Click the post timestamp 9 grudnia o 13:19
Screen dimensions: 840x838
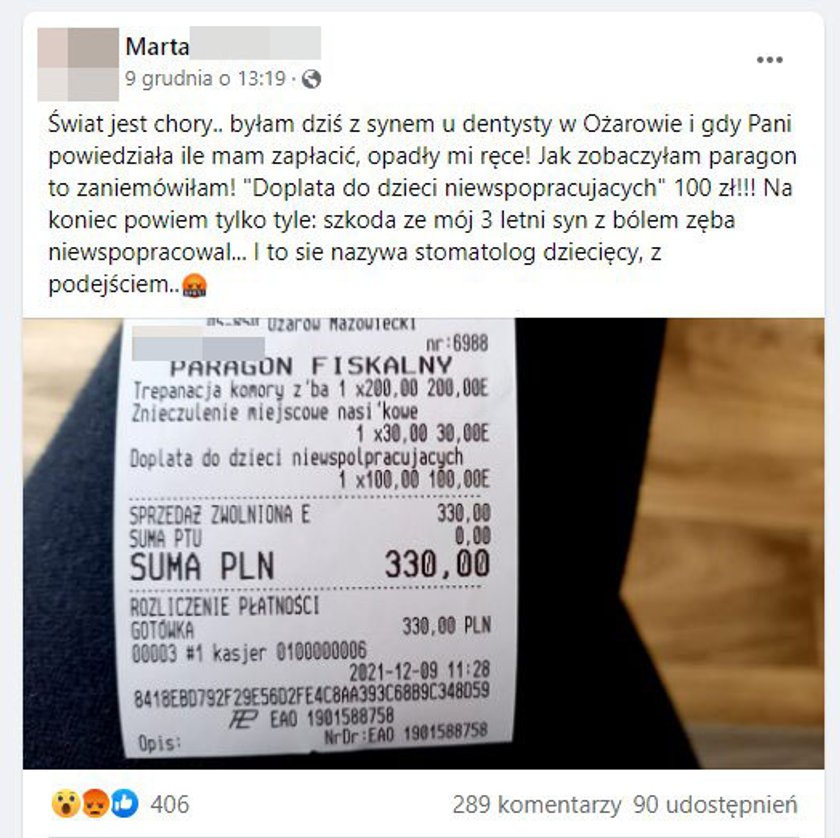205,79
